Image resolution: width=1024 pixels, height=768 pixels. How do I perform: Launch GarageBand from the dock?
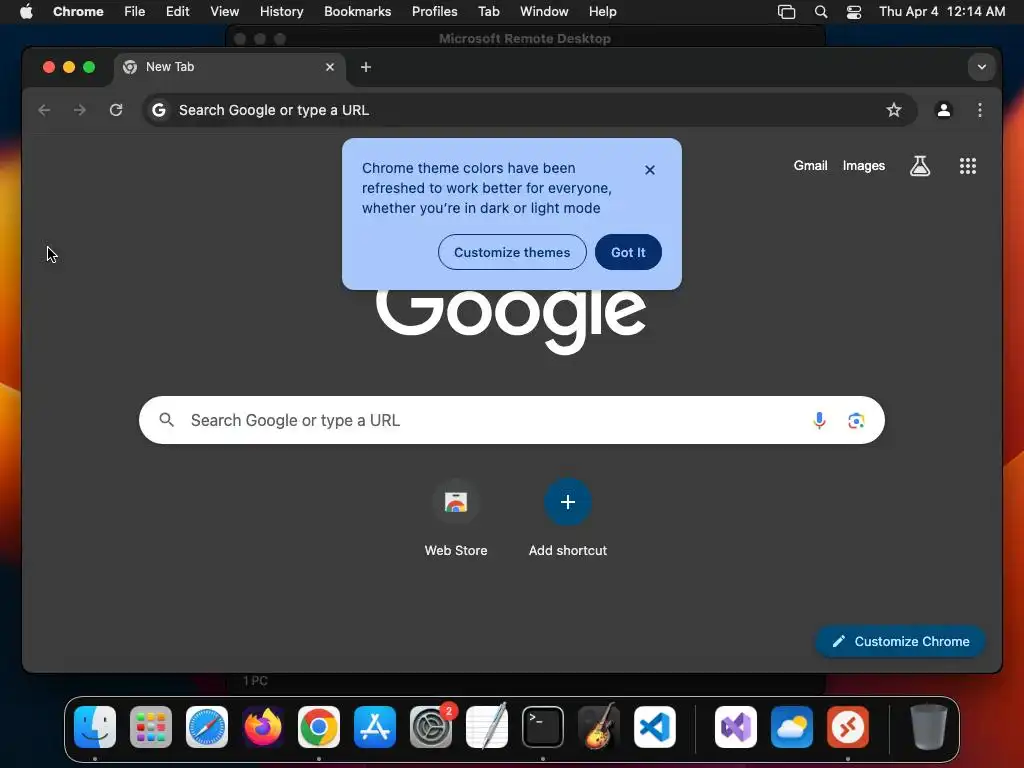[598, 727]
